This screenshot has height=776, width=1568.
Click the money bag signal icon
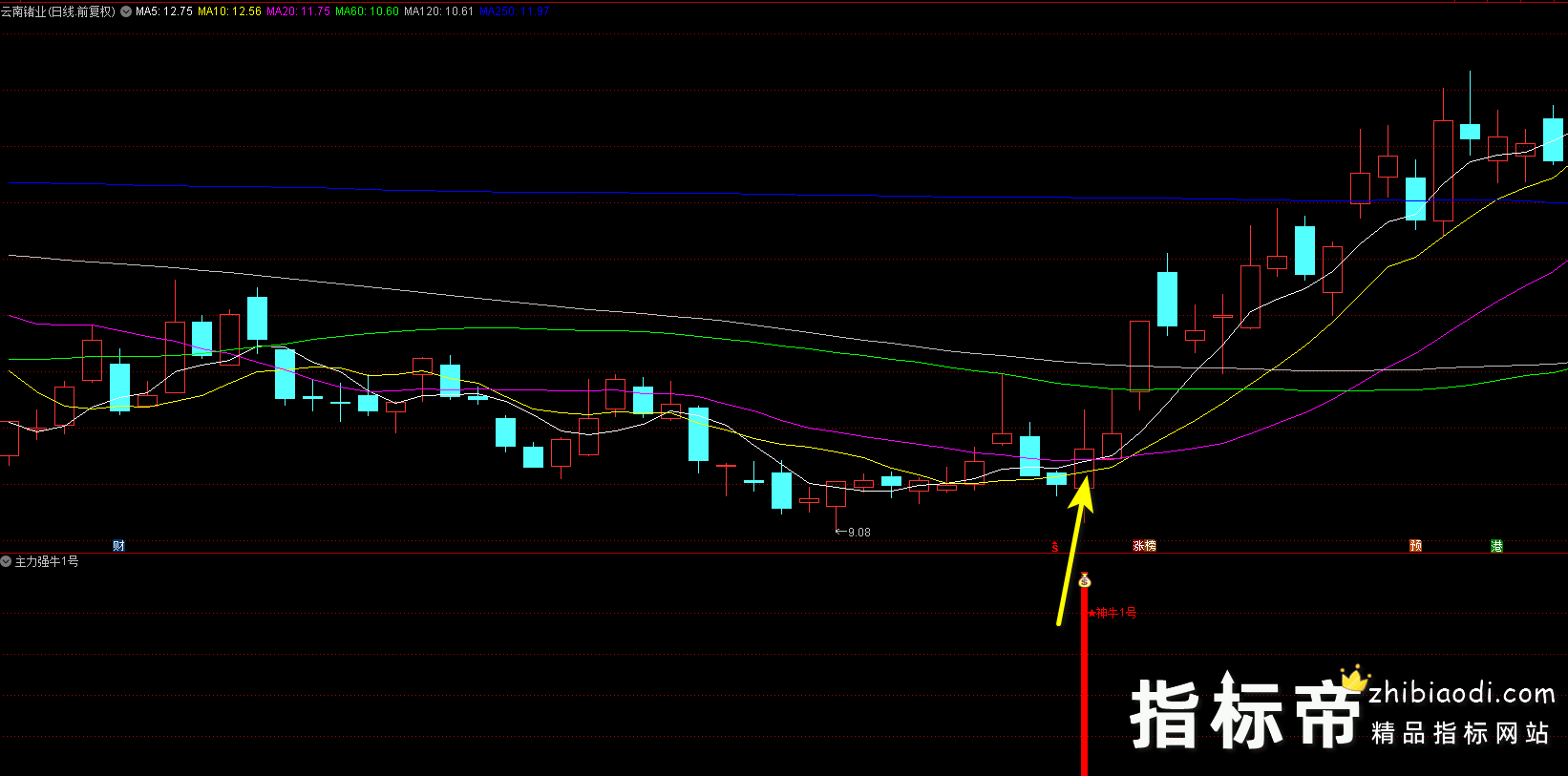[1084, 580]
